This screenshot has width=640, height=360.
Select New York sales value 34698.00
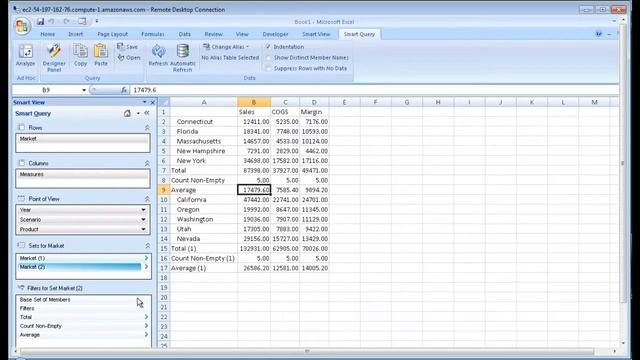254,160
